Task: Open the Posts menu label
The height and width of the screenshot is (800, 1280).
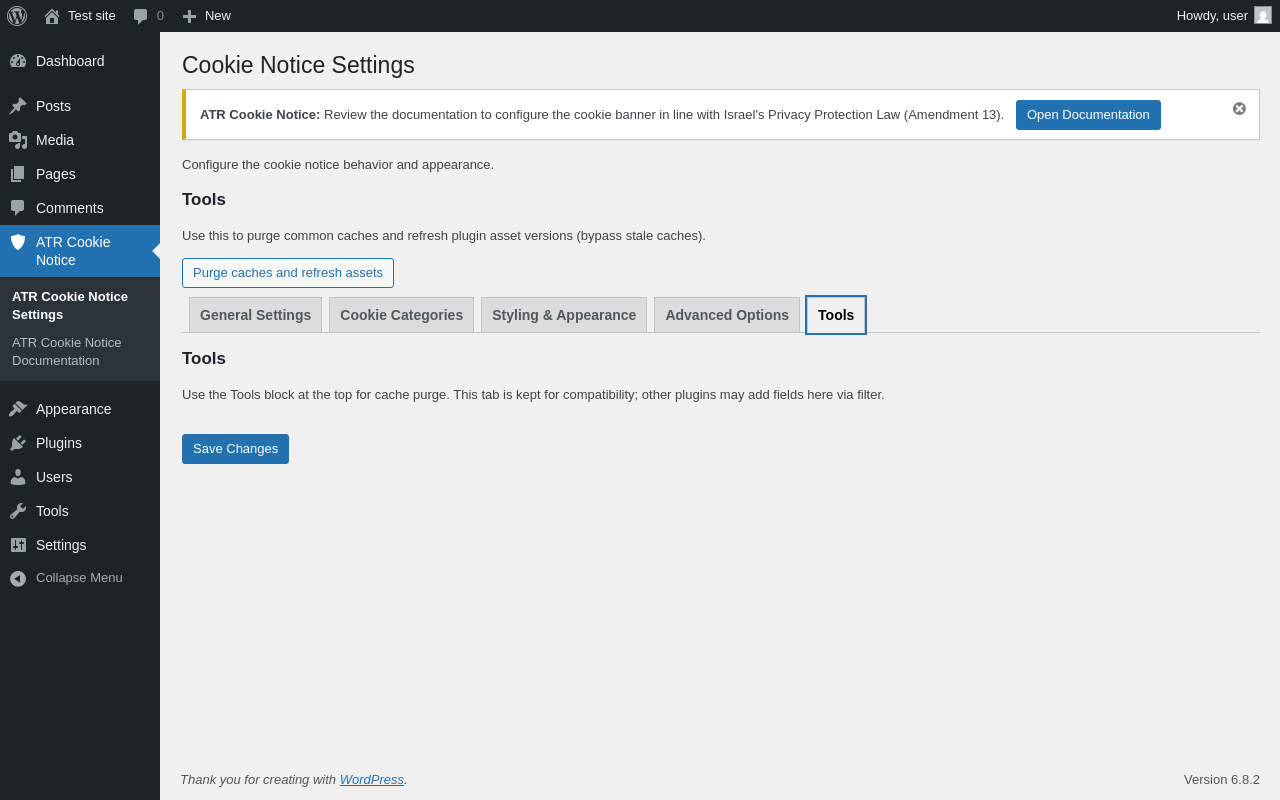Action: click(x=53, y=106)
